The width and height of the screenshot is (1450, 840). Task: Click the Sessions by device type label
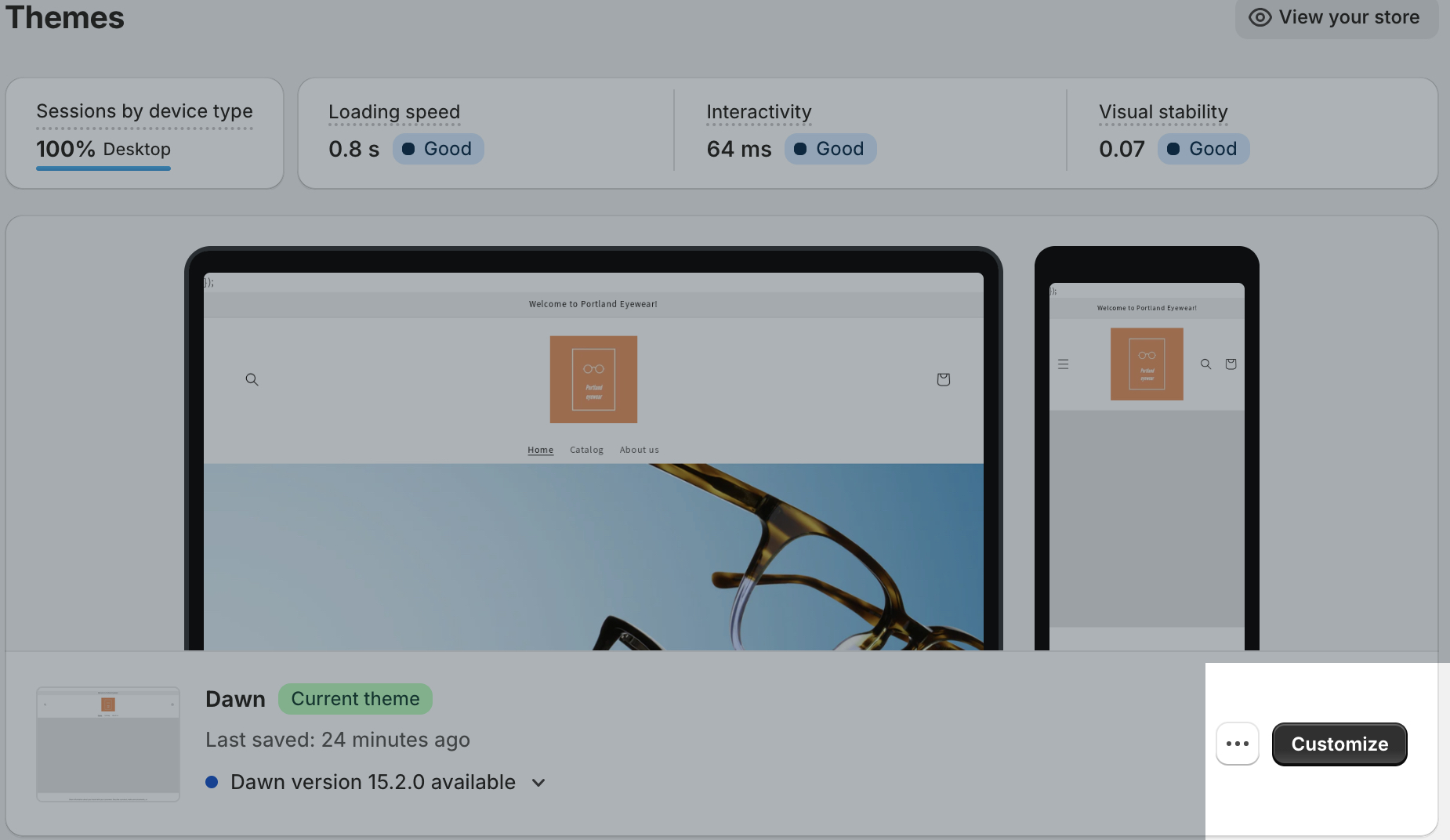point(143,111)
